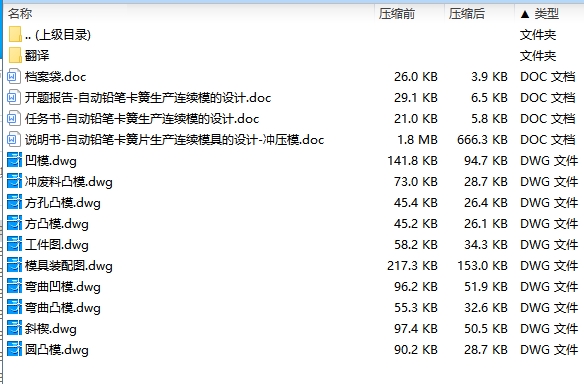584x384 pixels.
Task: Select 说明书-自动铅笔卡簧片生产连续模具的设计-冲压模.doc
Action: [174, 140]
